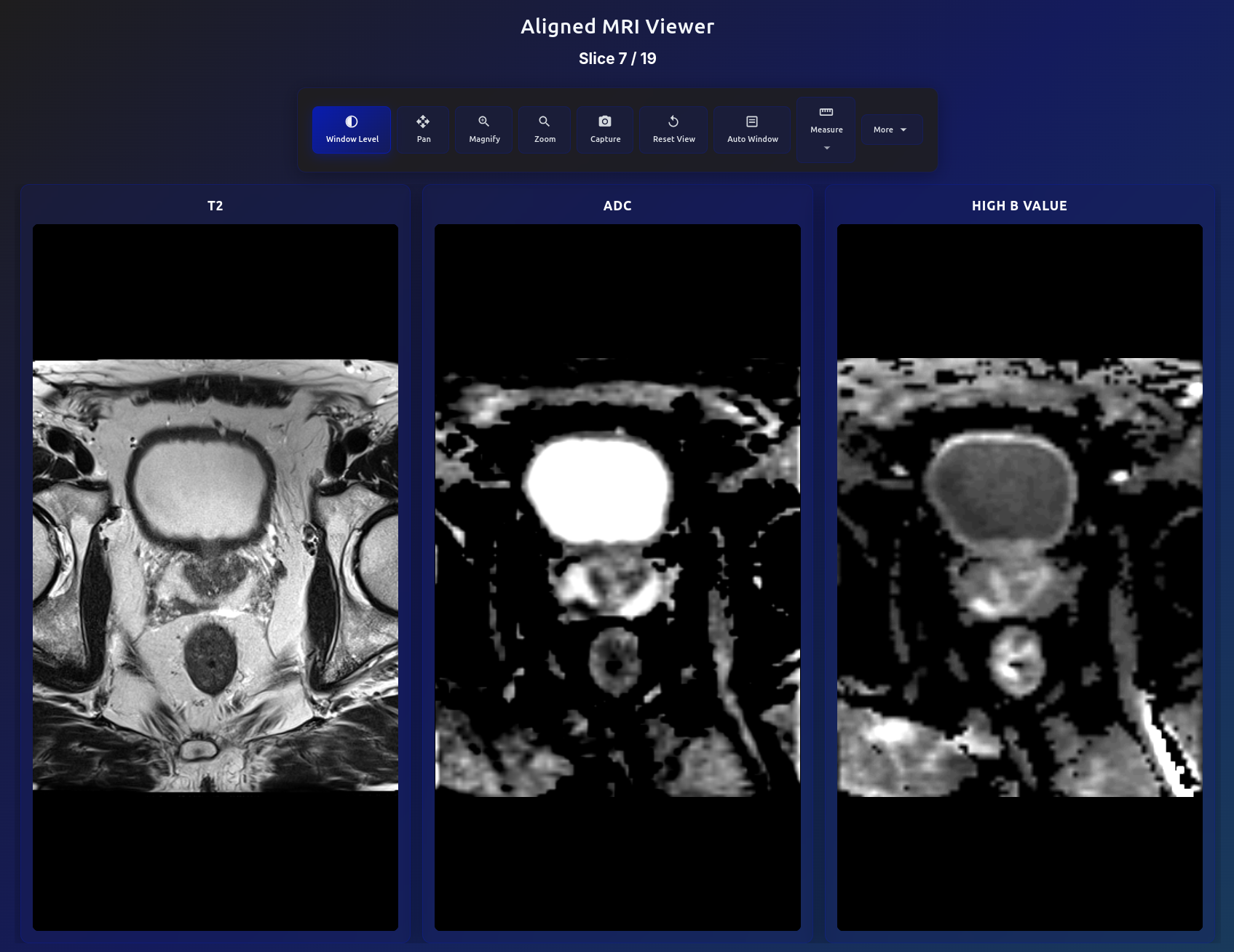Click the Slice 7 / 19 indicator

click(x=617, y=58)
